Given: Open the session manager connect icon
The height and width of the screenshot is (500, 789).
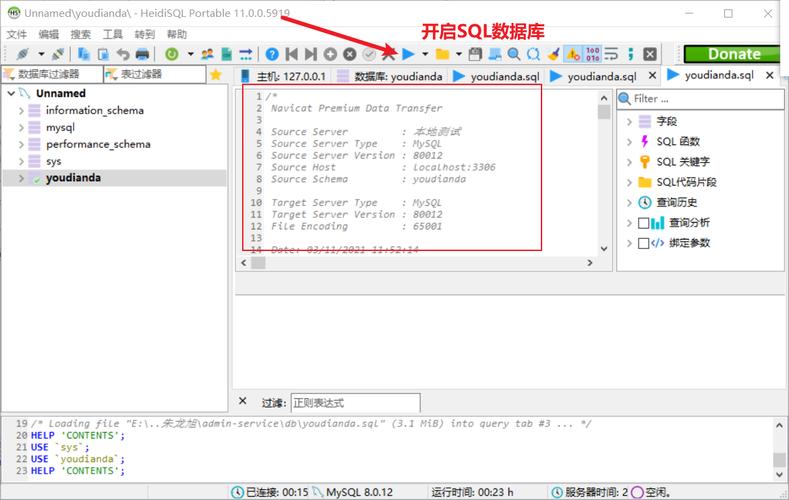Looking at the screenshot, I should (x=23, y=54).
